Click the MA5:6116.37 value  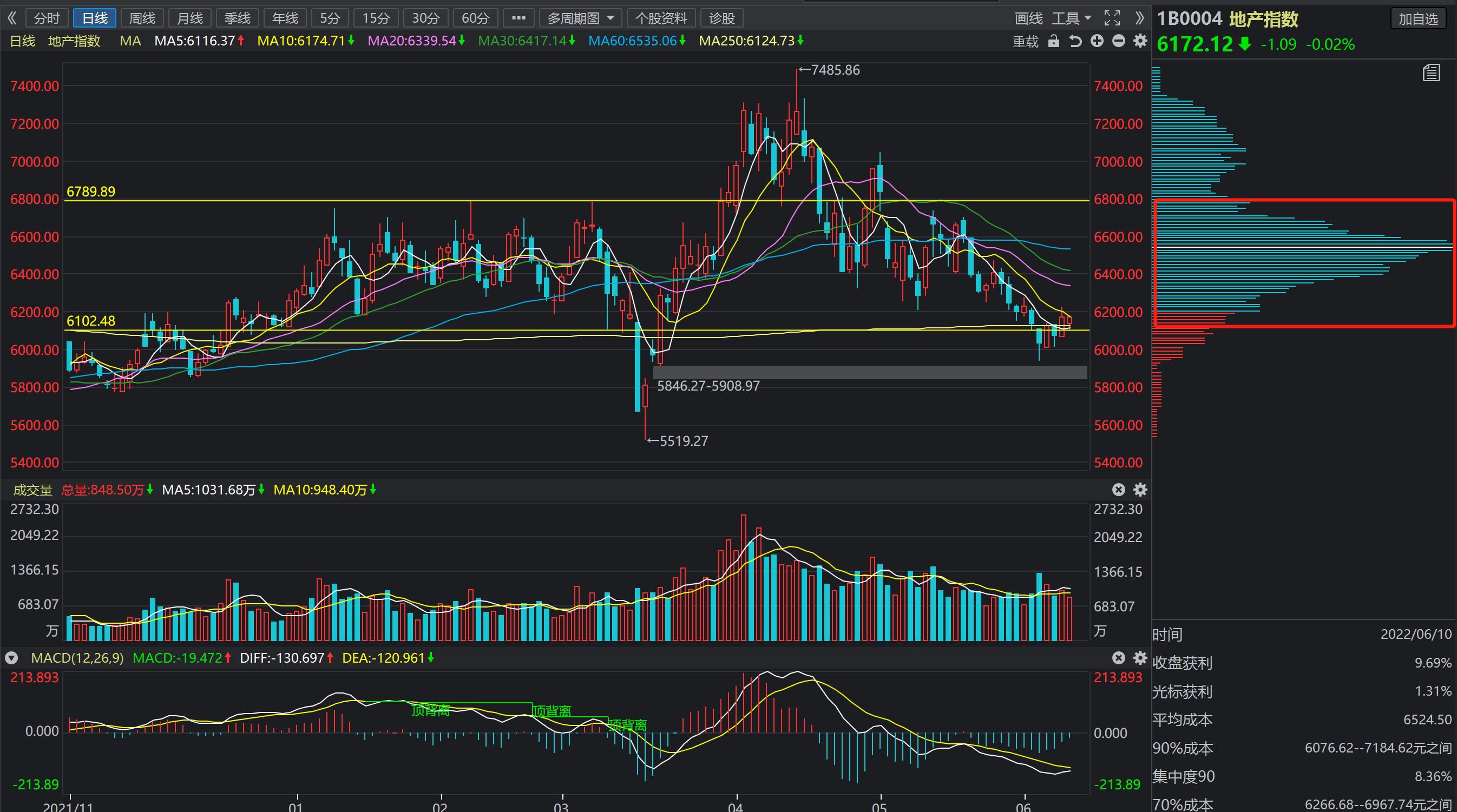click(x=194, y=41)
